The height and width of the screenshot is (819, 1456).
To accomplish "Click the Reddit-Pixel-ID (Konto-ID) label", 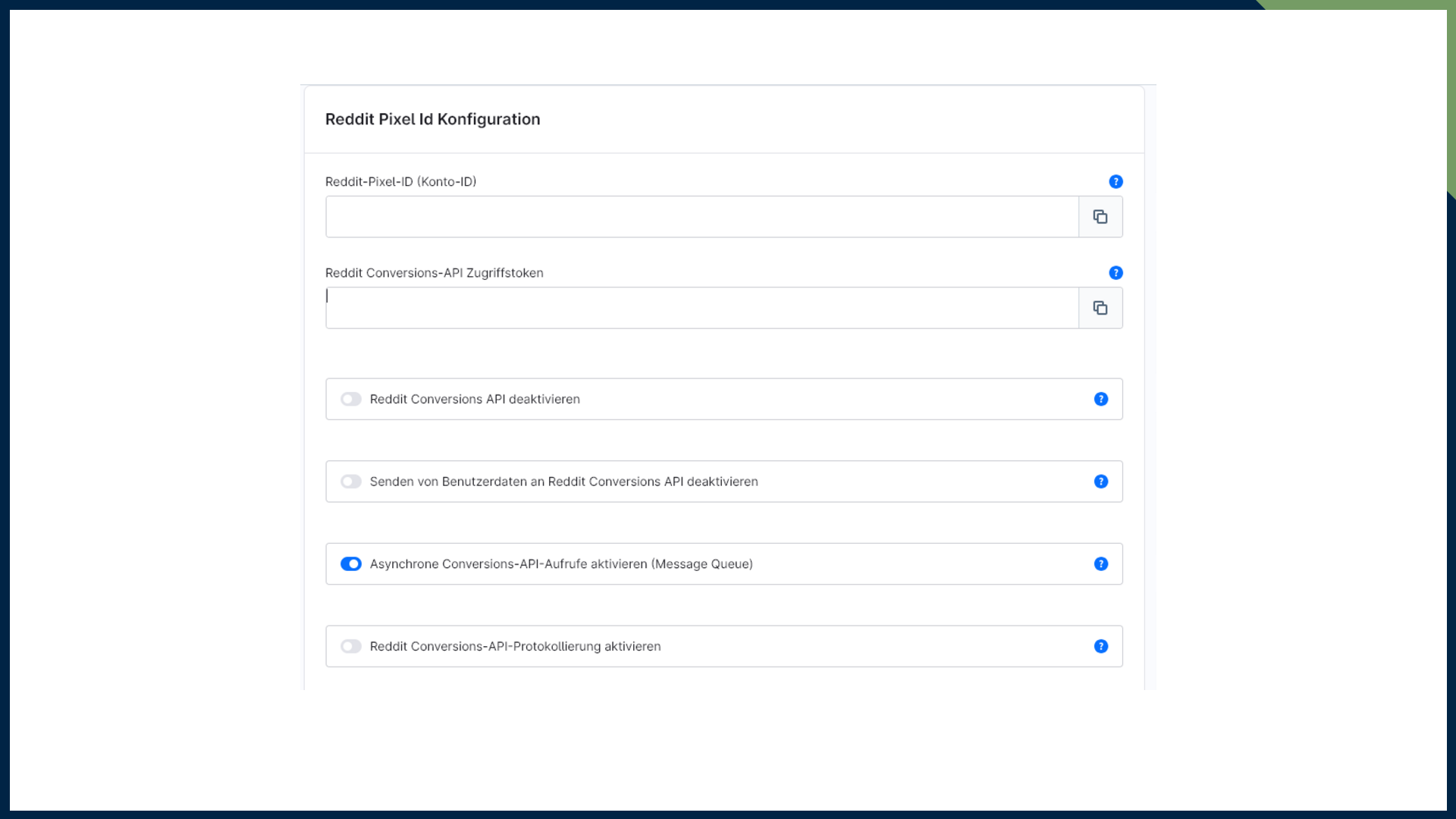I will tap(400, 182).
